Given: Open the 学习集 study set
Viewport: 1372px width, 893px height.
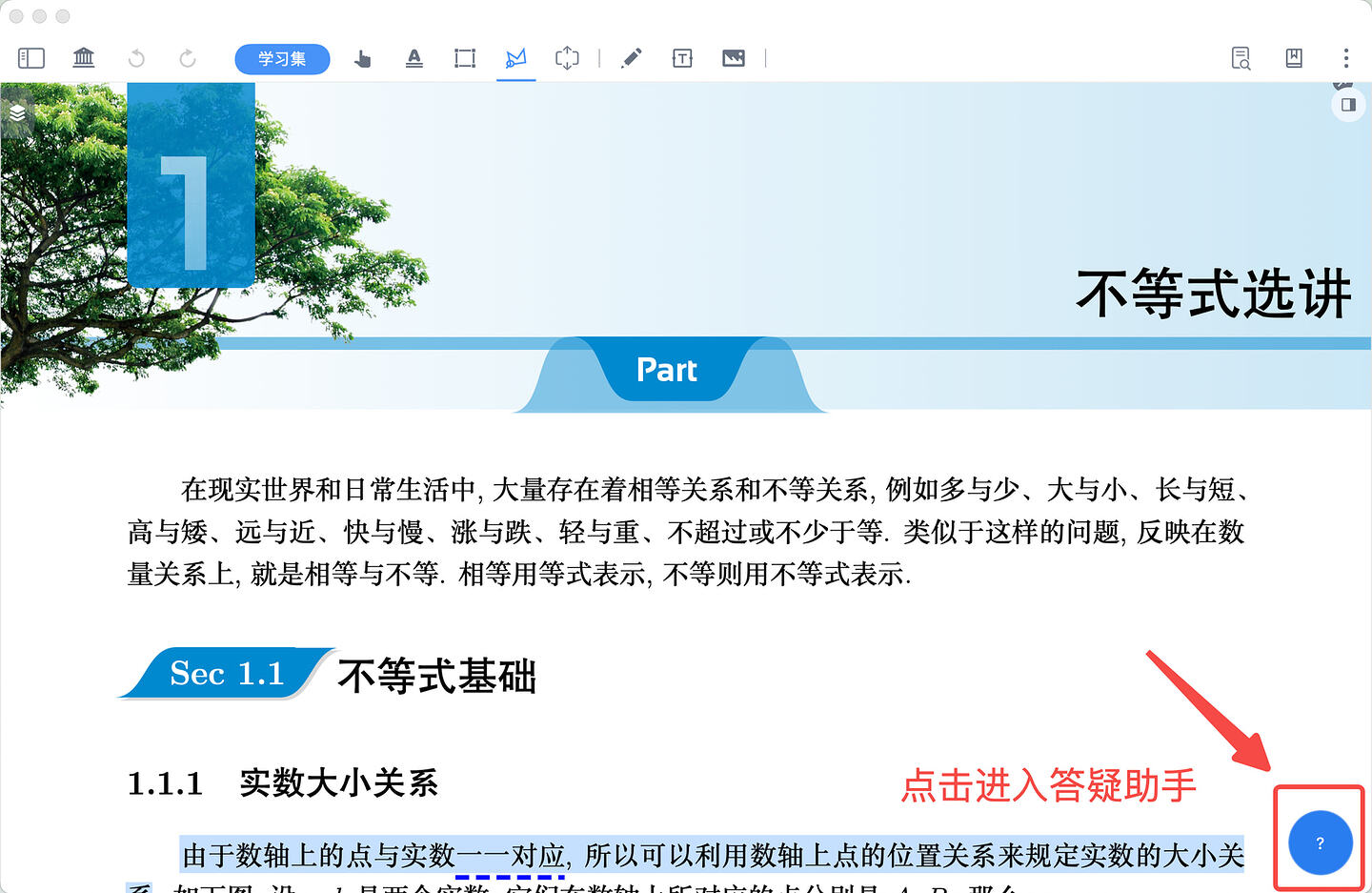Looking at the screenshot, I should 282,58.
